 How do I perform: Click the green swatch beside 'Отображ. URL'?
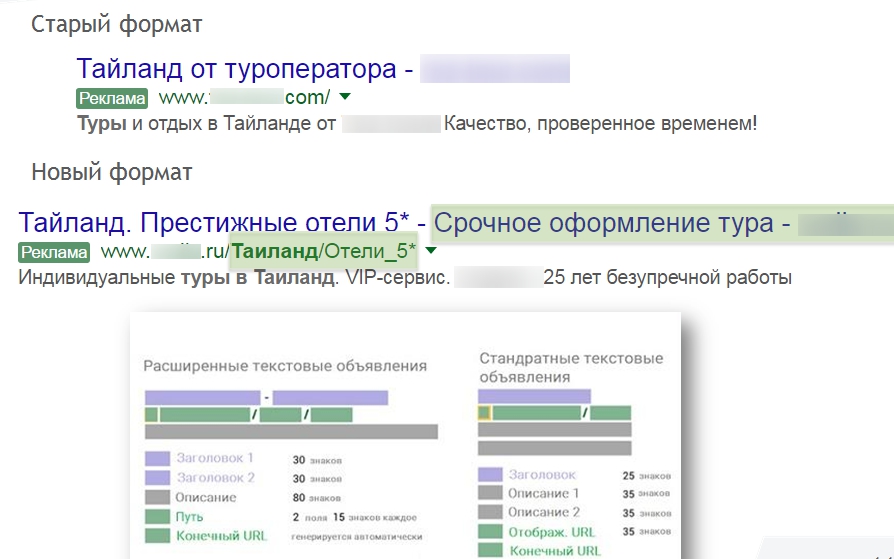coord(489,532)
